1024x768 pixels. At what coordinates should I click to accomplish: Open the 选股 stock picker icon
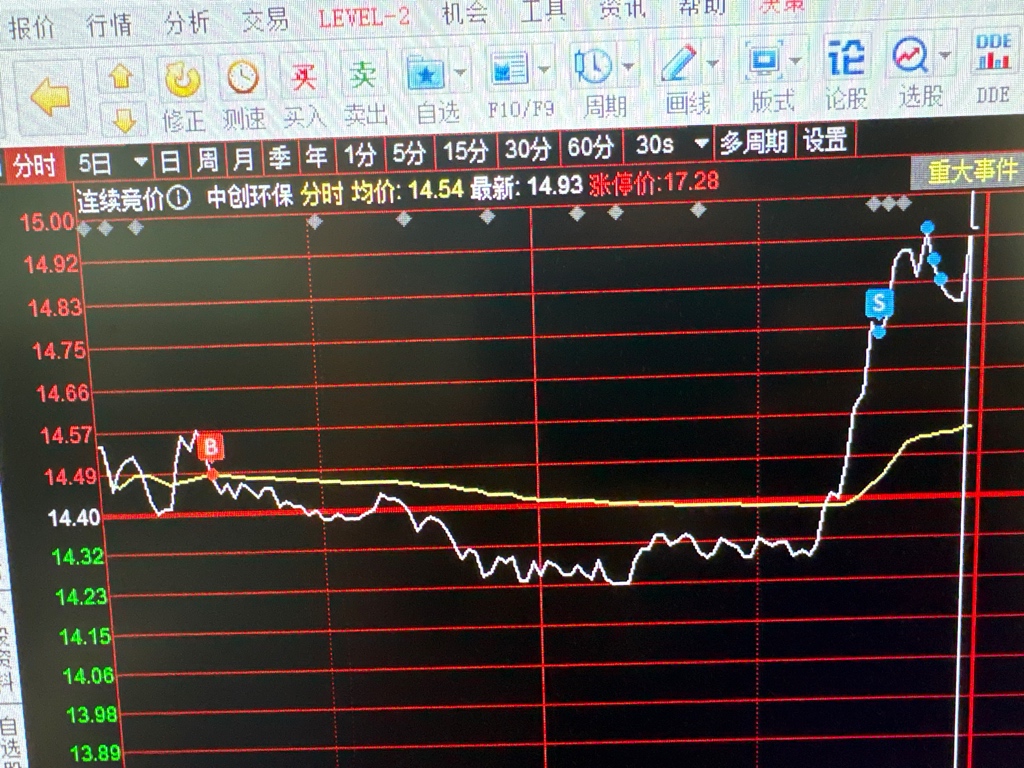click(x=912, y=56)
